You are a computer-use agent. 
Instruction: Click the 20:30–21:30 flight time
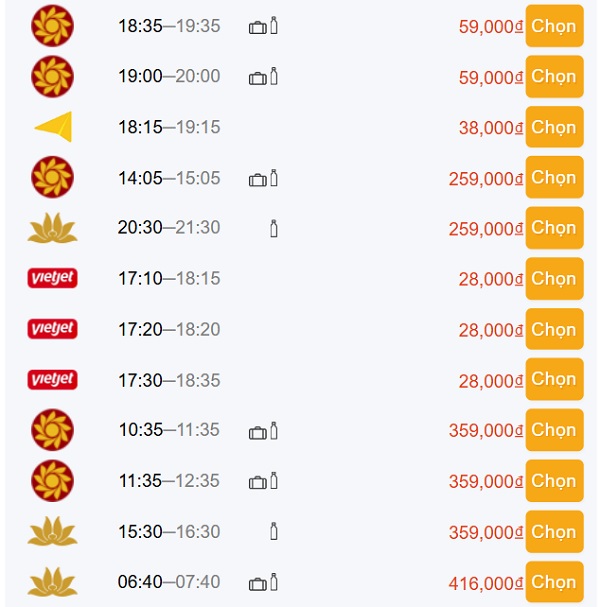[x=169, y=227]
